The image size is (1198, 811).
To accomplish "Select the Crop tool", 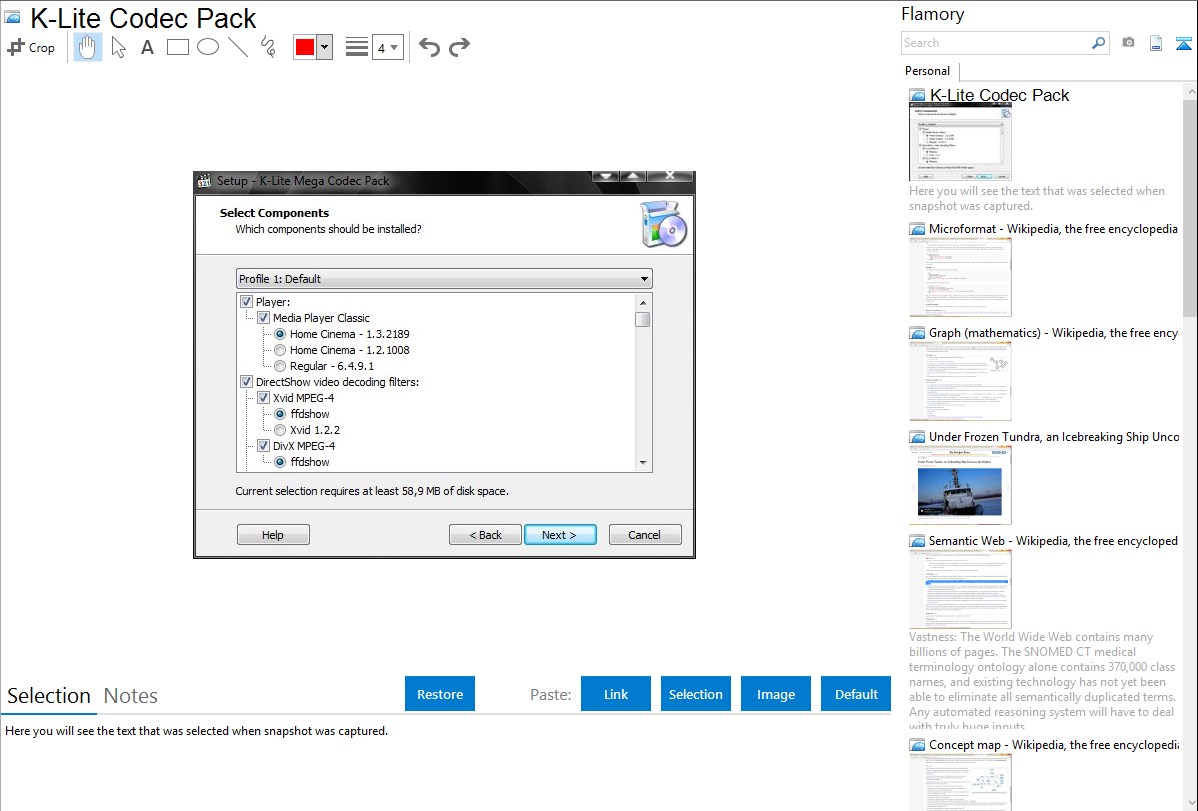I will [31, 47].
